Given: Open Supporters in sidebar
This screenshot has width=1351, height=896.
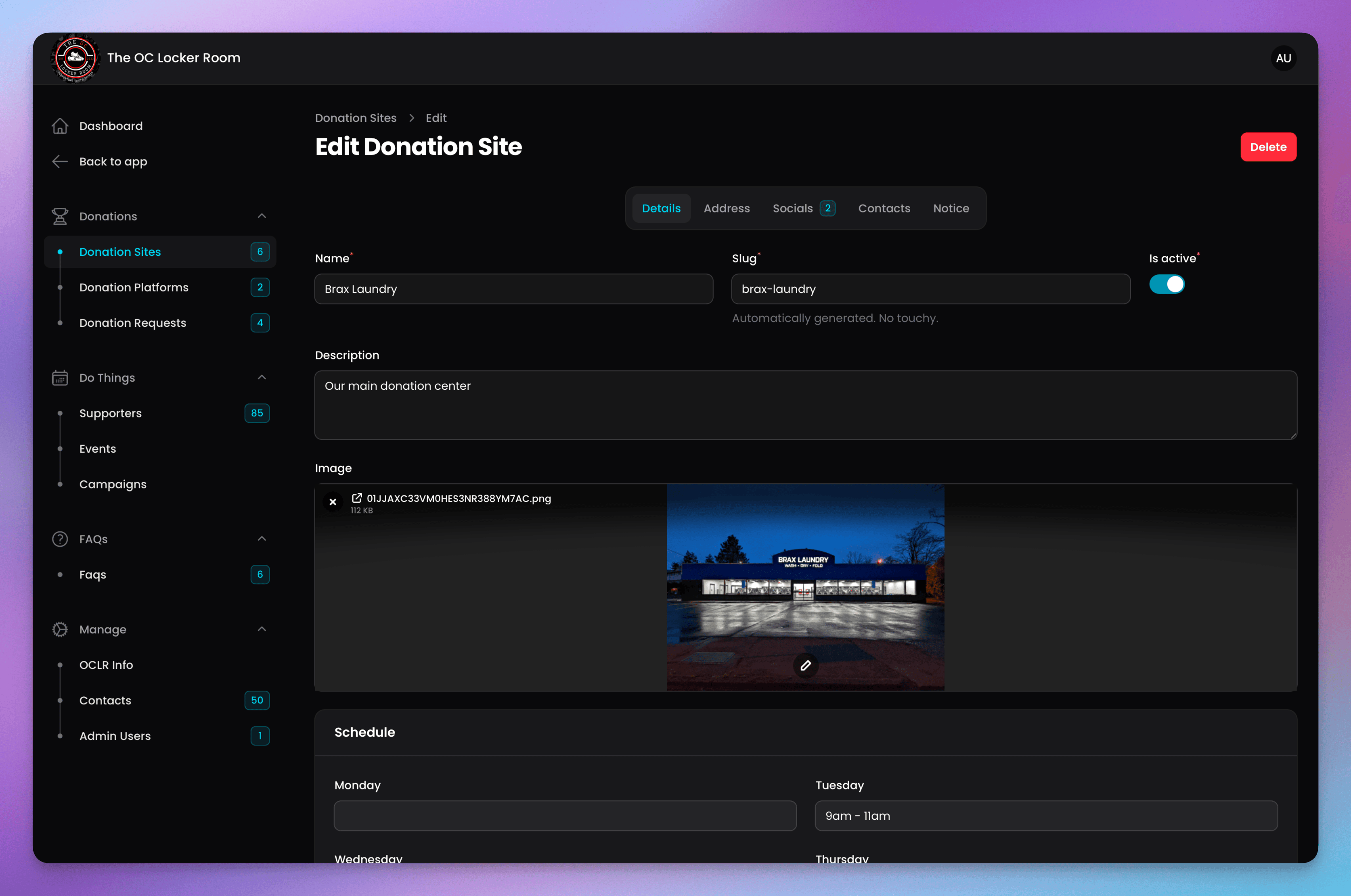Looking at the screenshot, I should pos(160,413).
